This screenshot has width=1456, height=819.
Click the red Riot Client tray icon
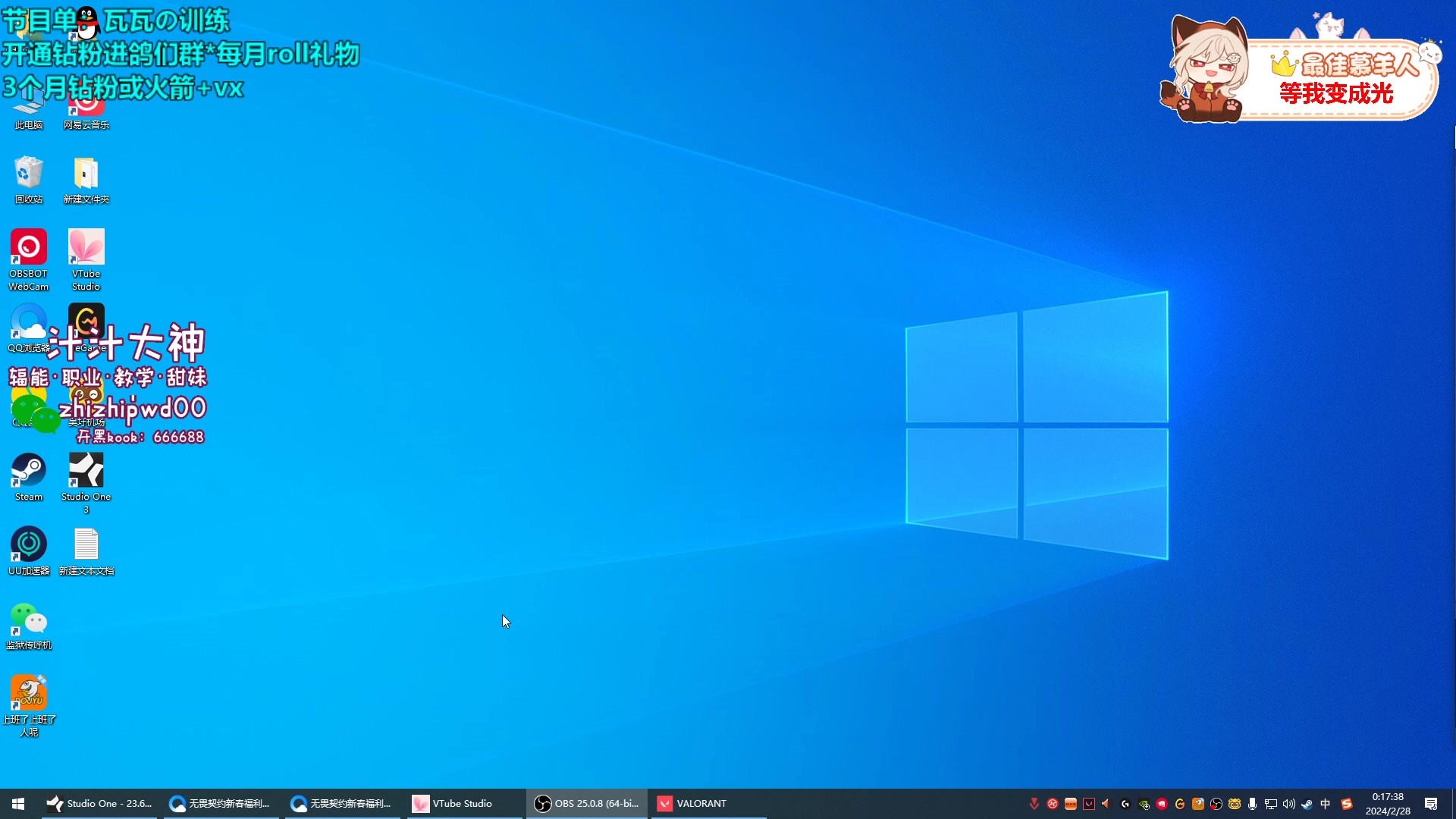click(1162, 804)
